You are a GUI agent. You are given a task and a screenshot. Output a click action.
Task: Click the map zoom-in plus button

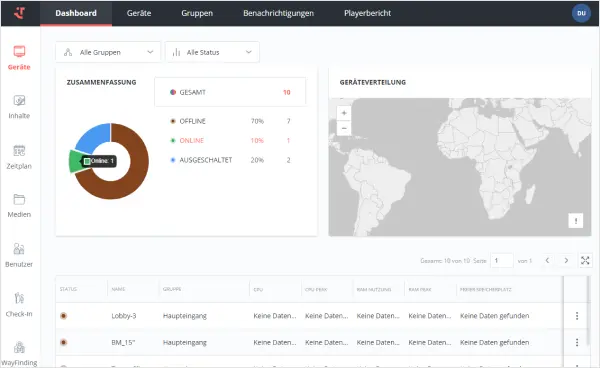[x=344, y=113]
